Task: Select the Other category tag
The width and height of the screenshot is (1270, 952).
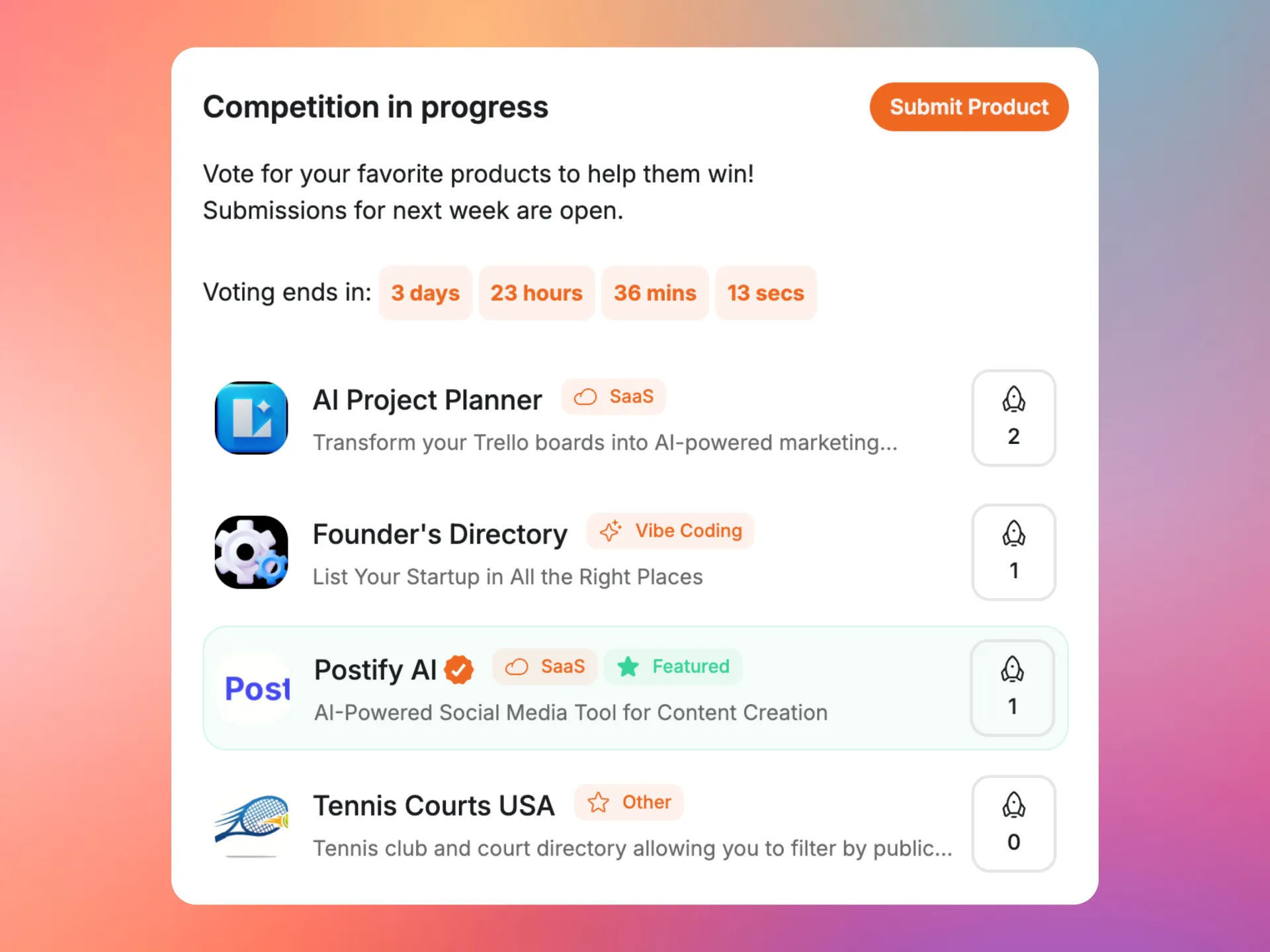Action: pos(628,802)
